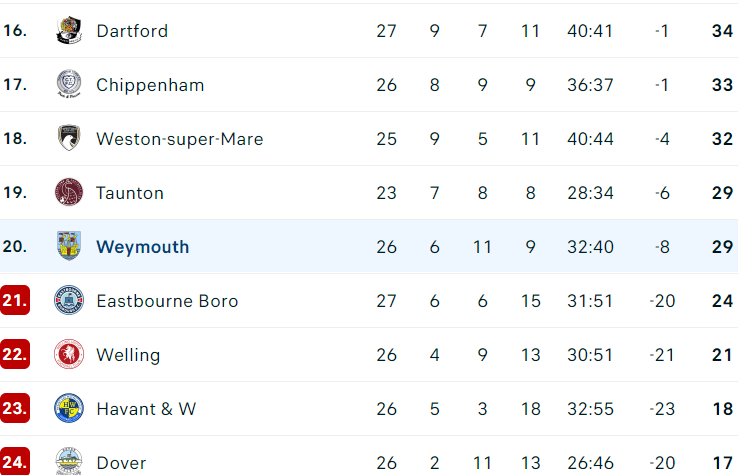Click the Dover team name
738x475 pixels.
[x=121, y=463]
